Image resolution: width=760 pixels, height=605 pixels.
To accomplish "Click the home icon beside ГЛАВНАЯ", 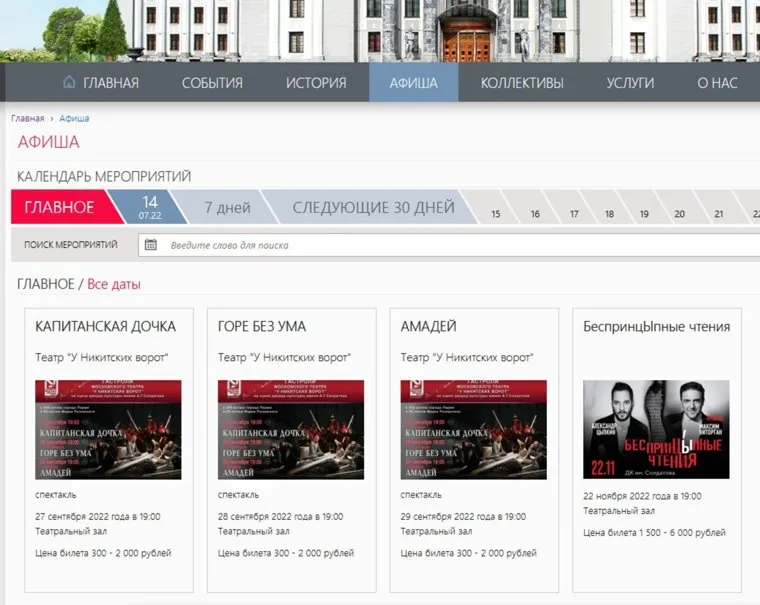I will 69,82.
